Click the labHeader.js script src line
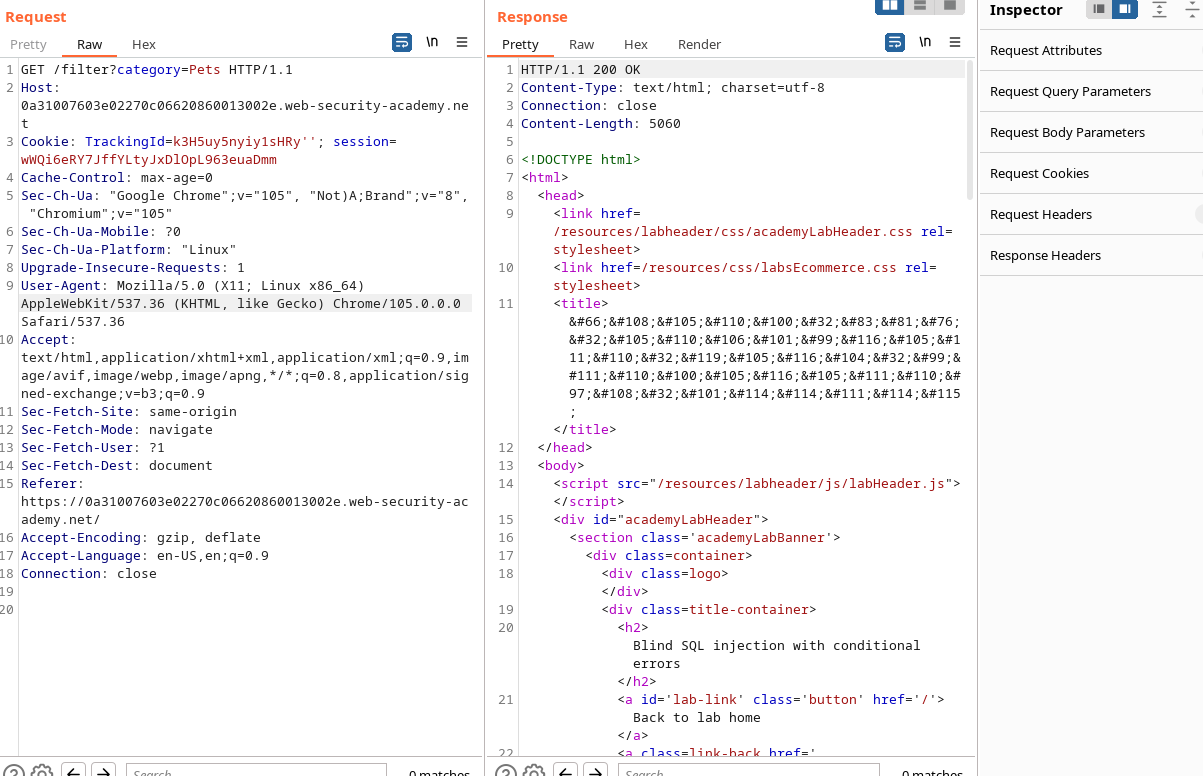Screen dimensions: 1203x776 tap(757, 484)
